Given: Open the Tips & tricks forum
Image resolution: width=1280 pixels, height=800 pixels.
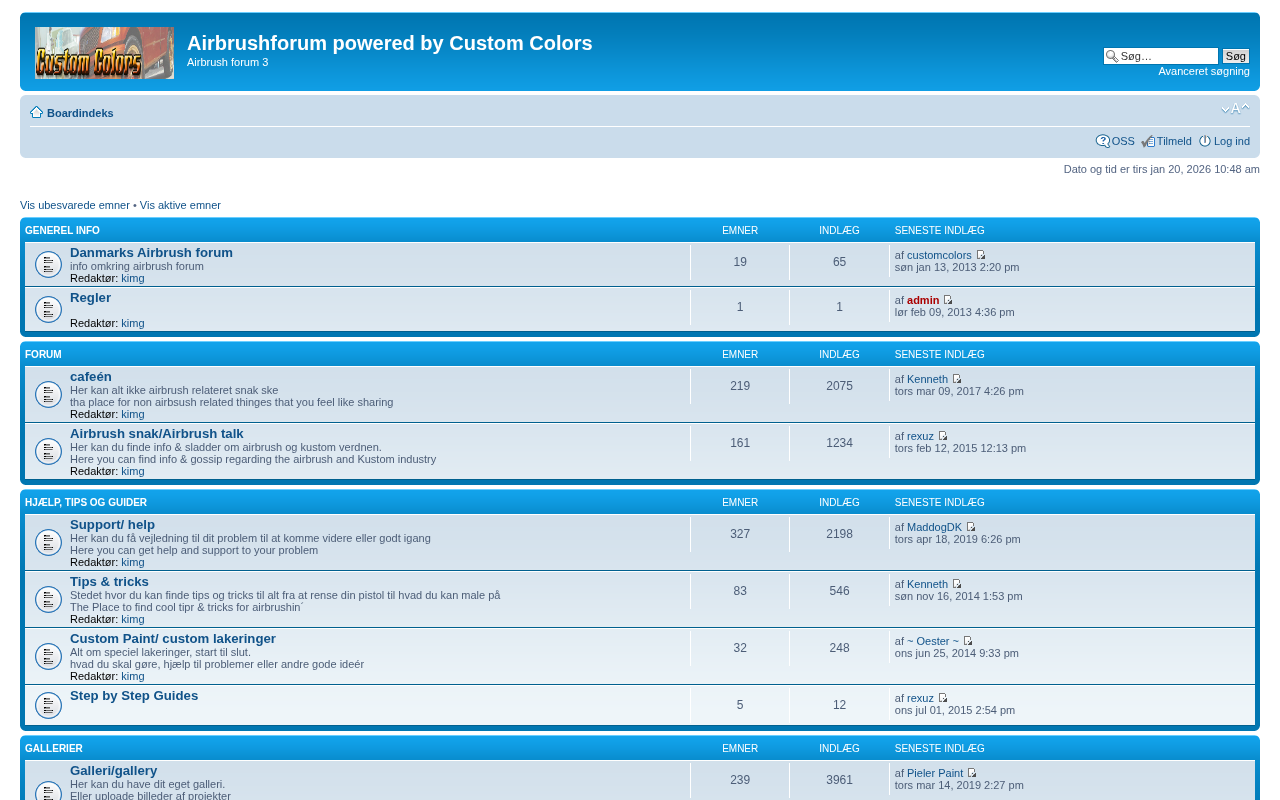Looking at the screenshot, I should [109, 582].
